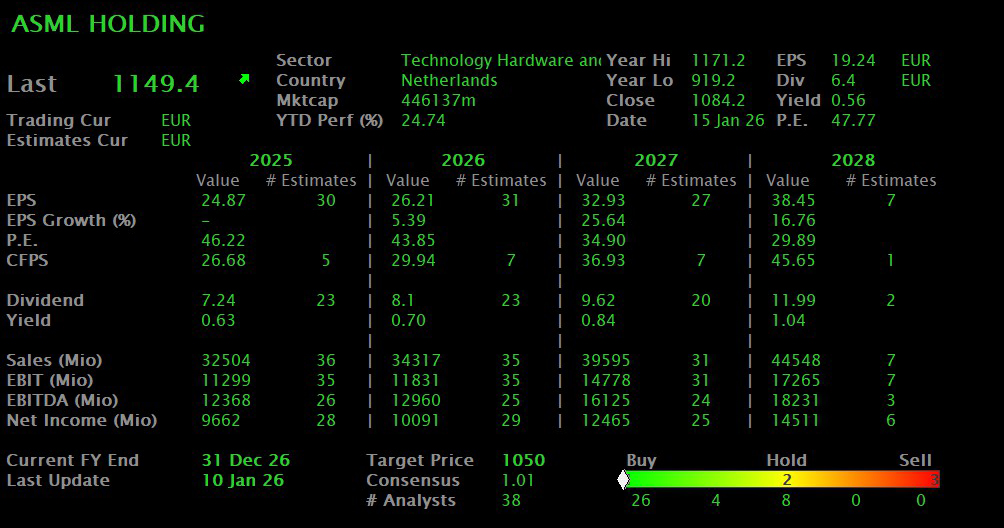Click the Consensus value 1.01

(518, 480)
